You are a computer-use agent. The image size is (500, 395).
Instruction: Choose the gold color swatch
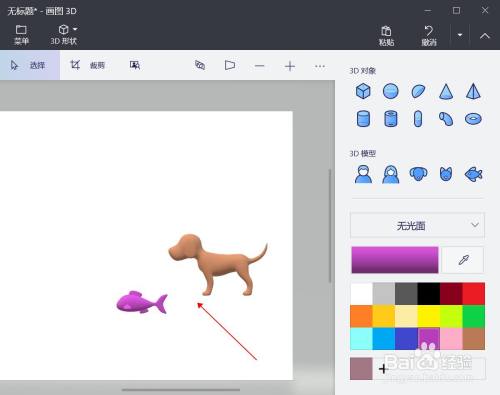tap(384, 316)
